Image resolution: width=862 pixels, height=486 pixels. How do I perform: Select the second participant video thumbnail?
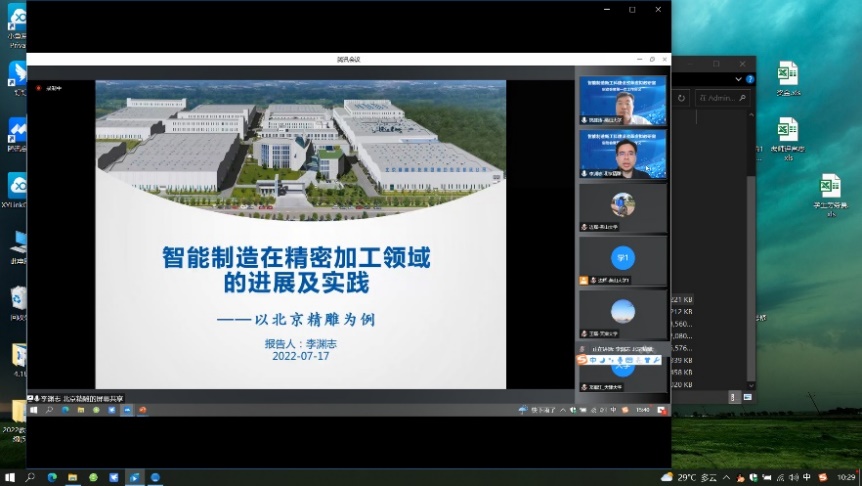pos(622,154)
